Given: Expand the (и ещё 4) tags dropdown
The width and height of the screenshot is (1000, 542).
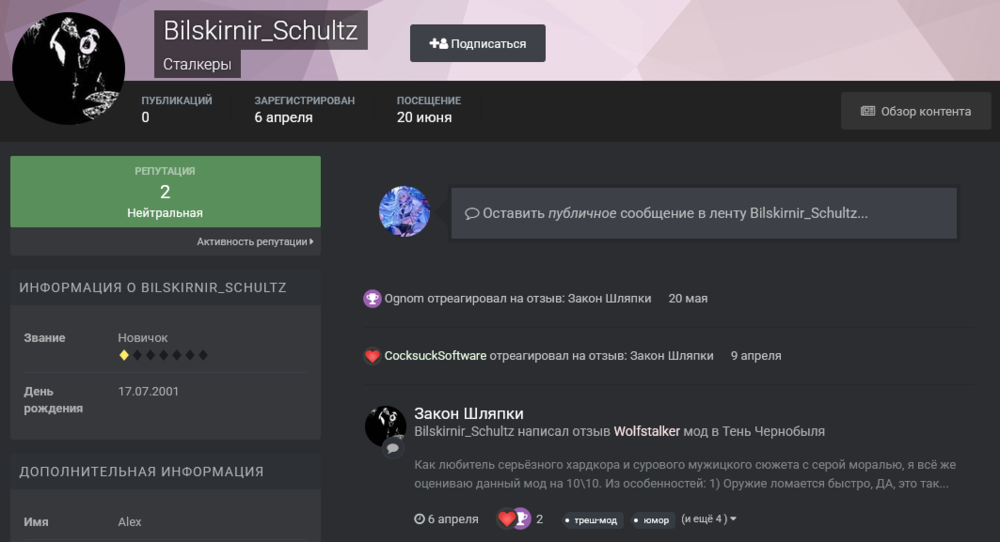Looking at the screenshot, I should click(709, 519).
